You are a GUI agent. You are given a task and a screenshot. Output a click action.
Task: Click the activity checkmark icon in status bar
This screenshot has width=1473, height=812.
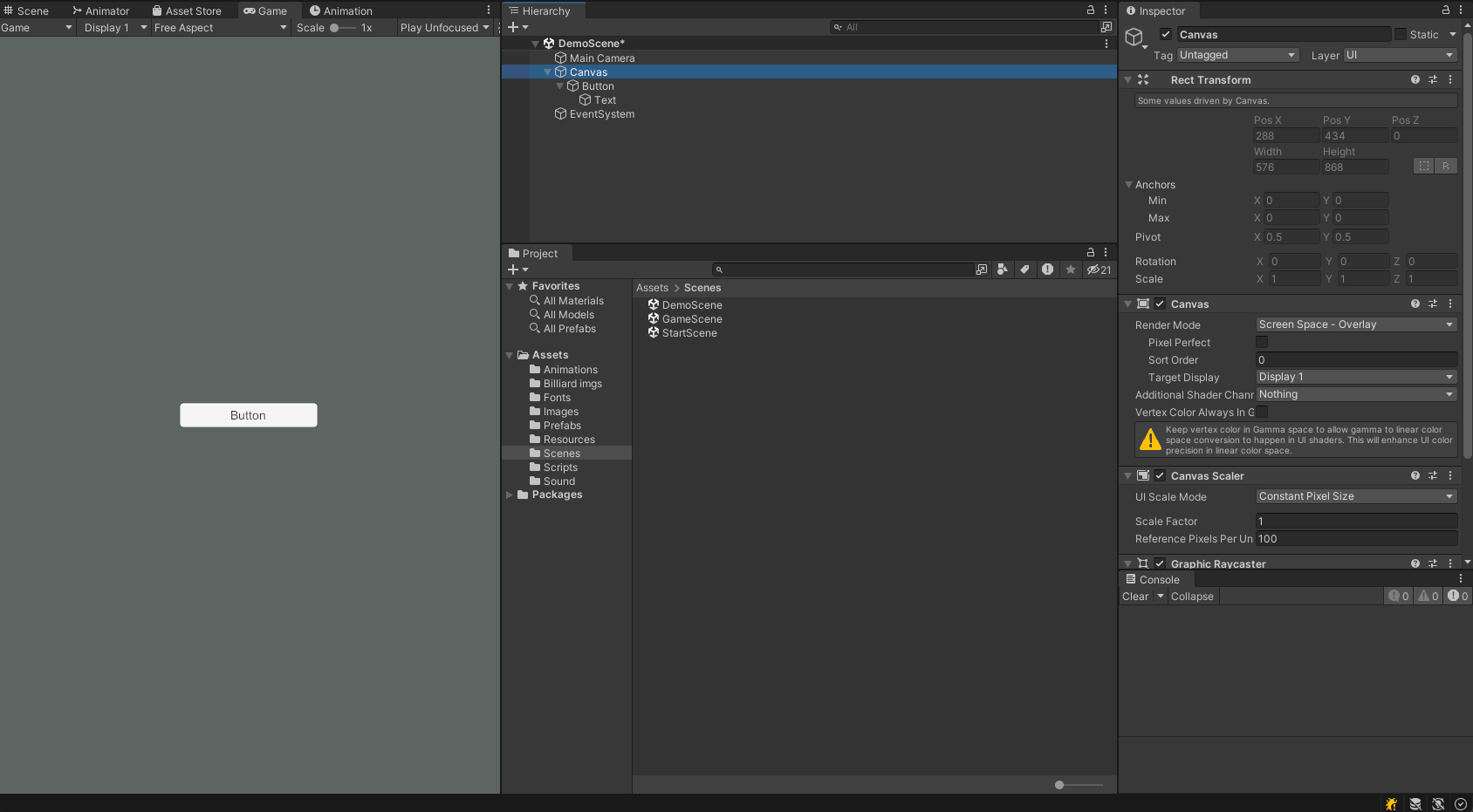coord(1461,803)
